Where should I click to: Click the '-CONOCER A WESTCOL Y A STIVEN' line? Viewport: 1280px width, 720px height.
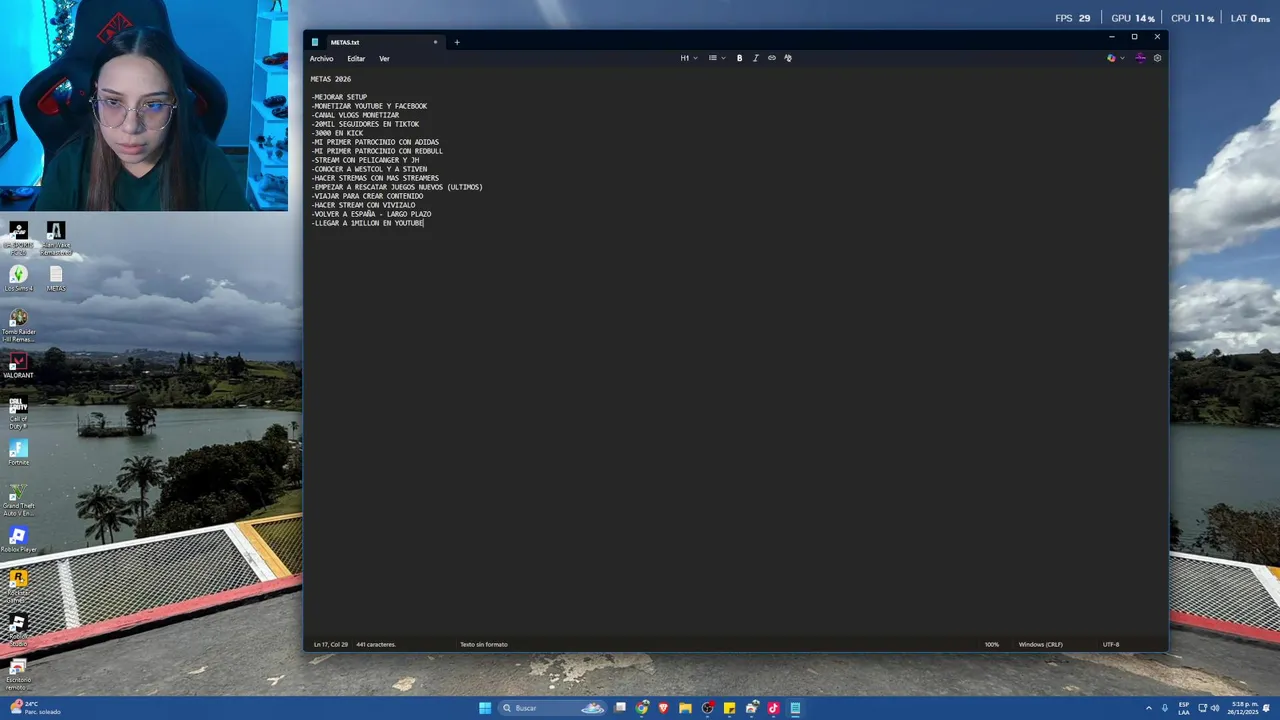coord(369,169)
